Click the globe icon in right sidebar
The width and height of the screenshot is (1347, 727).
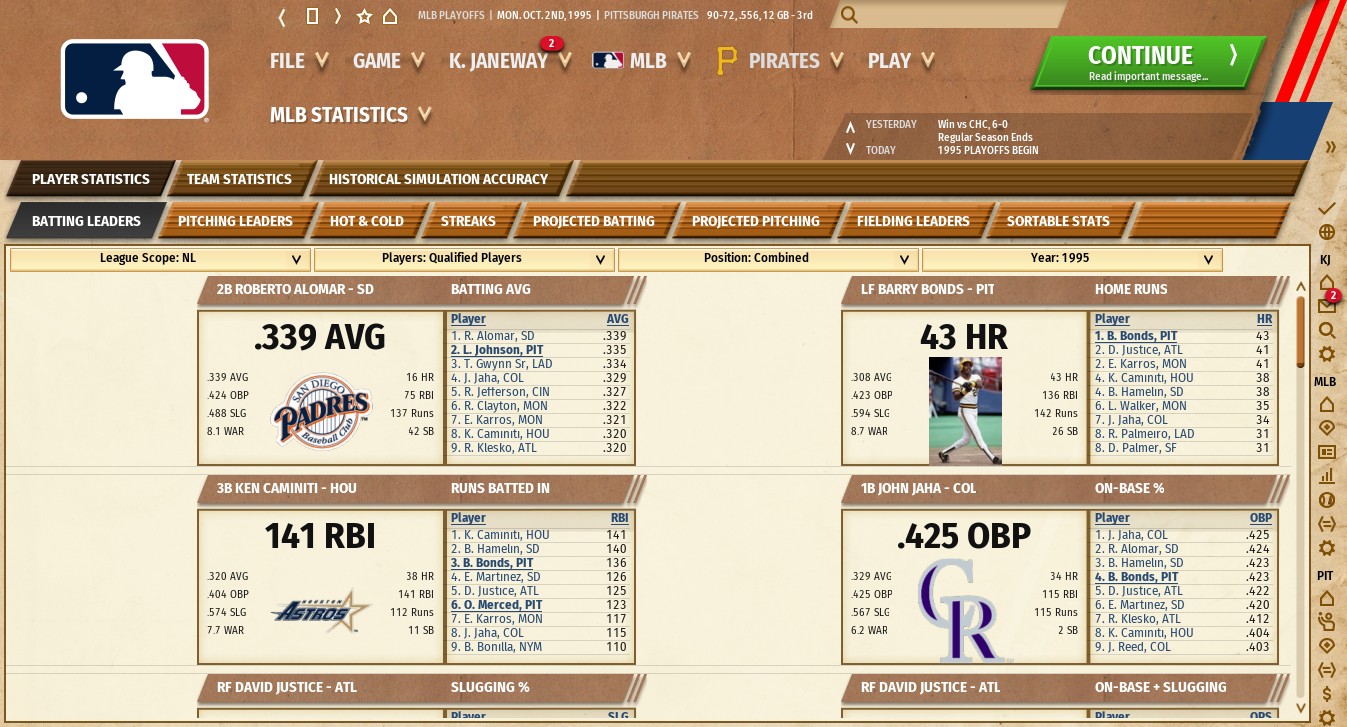pyautogui.click(x=1327, y=232)
